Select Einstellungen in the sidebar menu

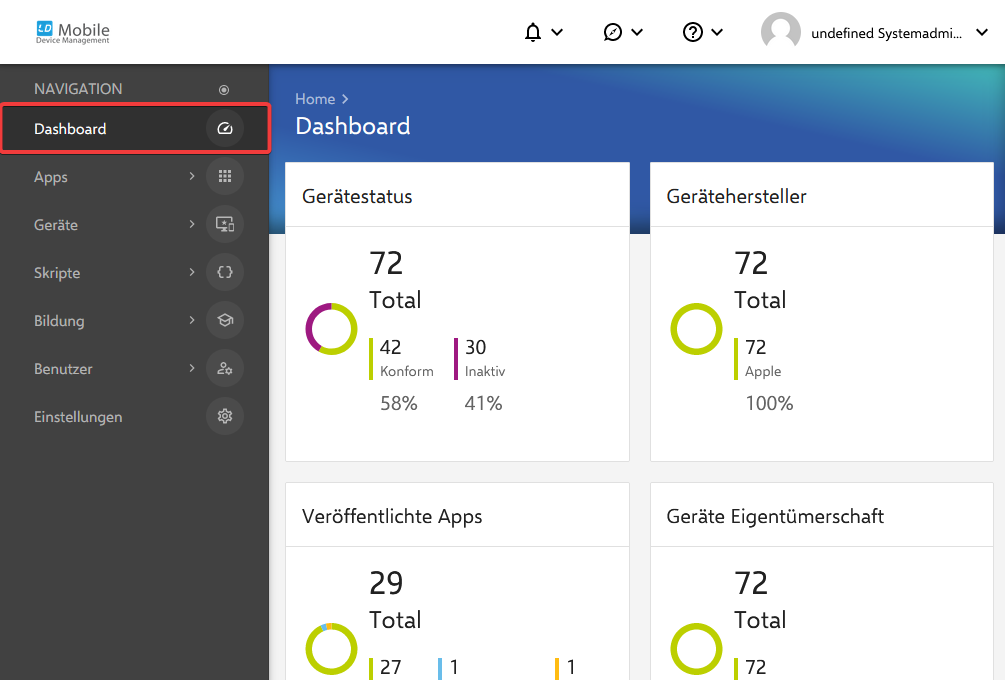pyautogui.click(x=77, y=416)
